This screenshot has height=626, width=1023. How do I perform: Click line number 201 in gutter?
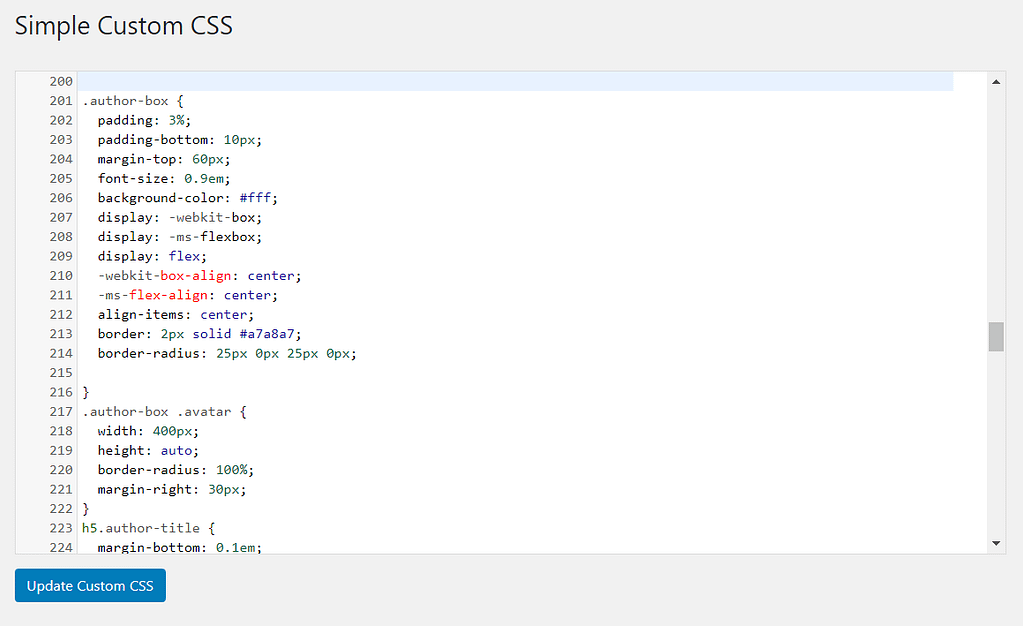pos(61,101)
